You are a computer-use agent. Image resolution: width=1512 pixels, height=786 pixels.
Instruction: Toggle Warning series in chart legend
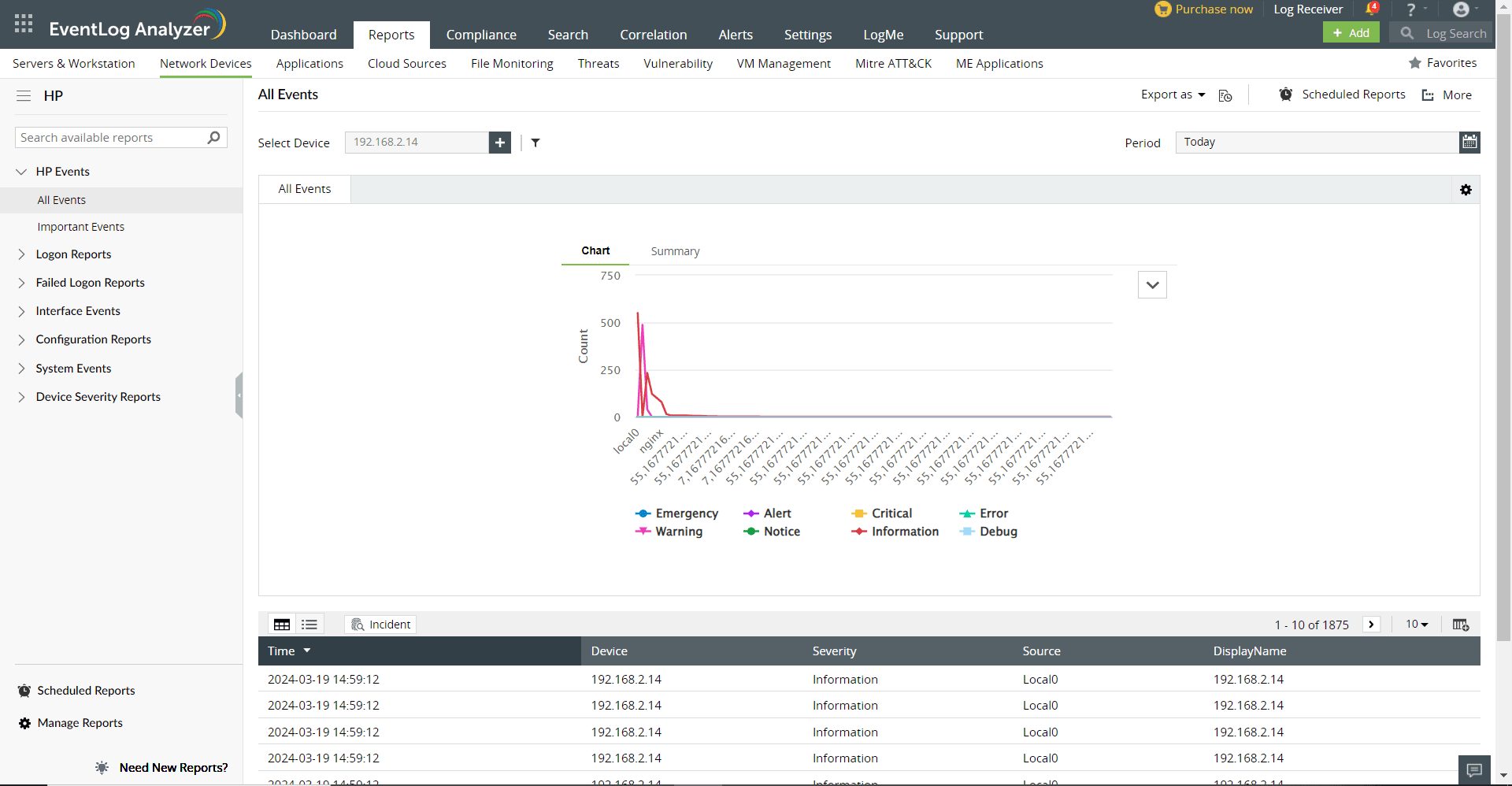tap(669, 532)
